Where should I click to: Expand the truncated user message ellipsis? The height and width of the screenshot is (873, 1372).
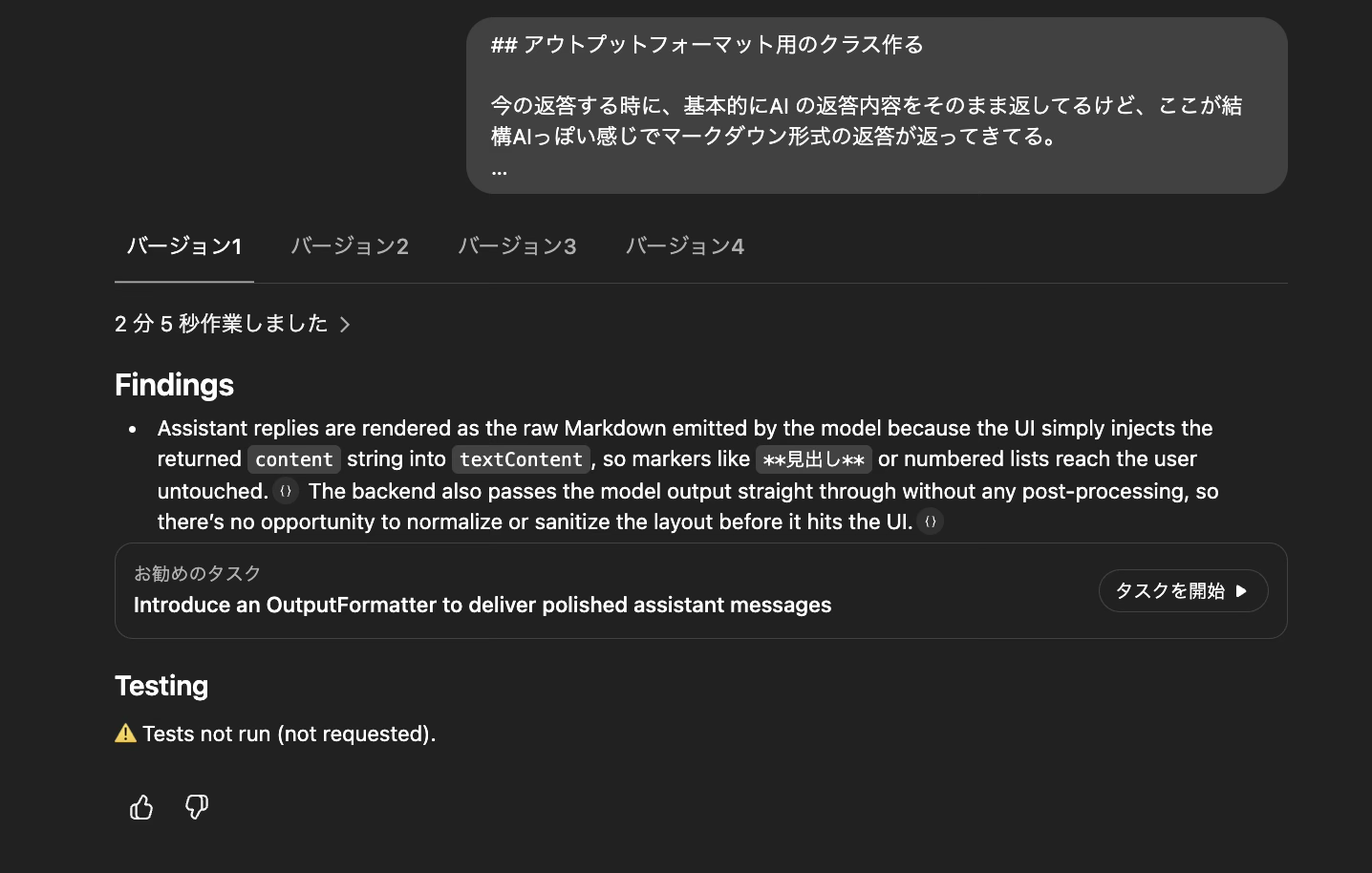(500, 171)
